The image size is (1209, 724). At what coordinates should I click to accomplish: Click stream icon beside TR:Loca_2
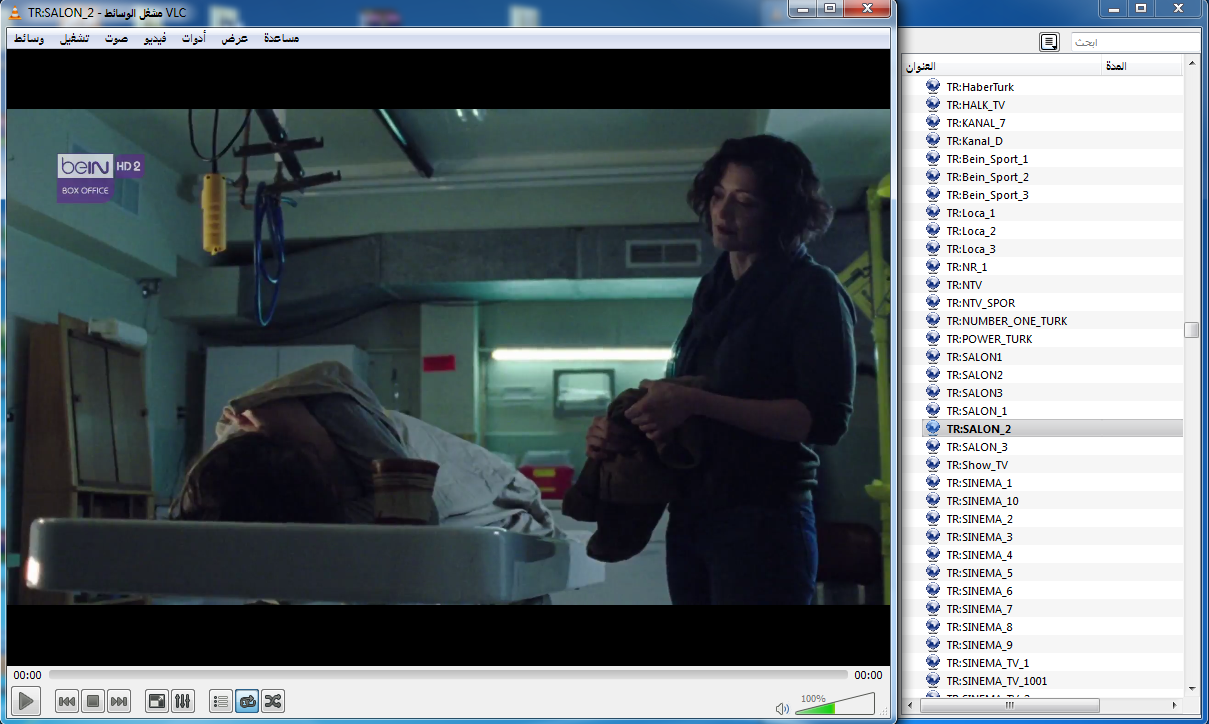933,231
